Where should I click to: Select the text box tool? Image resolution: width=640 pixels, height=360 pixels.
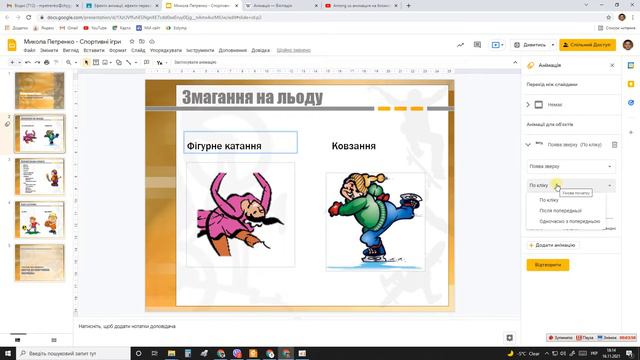tap(96, 62)
